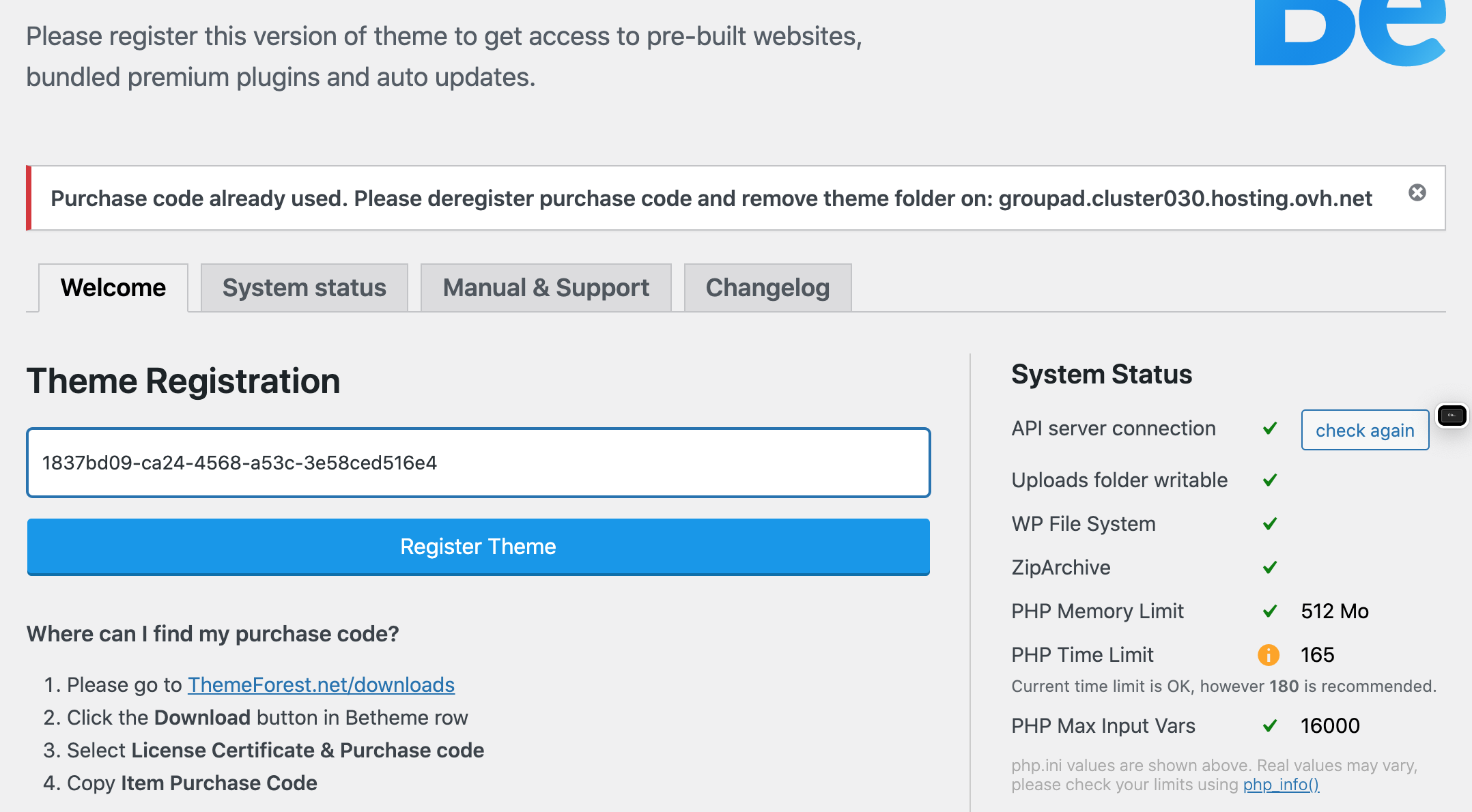Click the 165 time limit value
The width and height of the screenshot is (1472, 812).
[1318, 655]
